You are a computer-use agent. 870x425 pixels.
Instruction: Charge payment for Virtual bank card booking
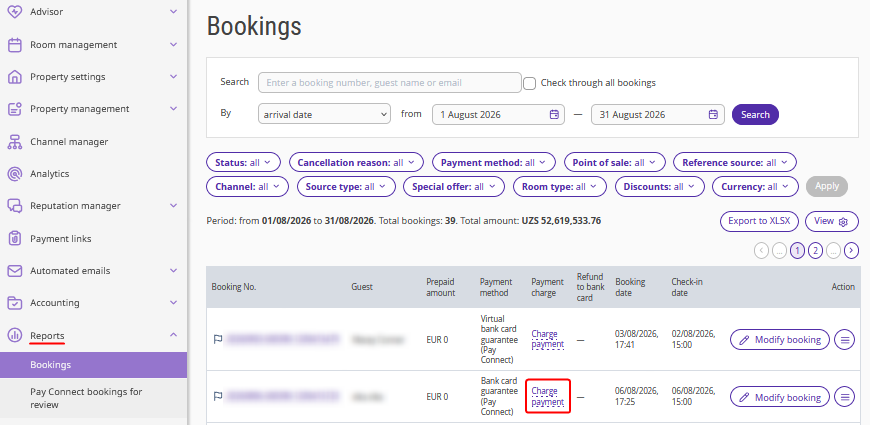point(547,339)
